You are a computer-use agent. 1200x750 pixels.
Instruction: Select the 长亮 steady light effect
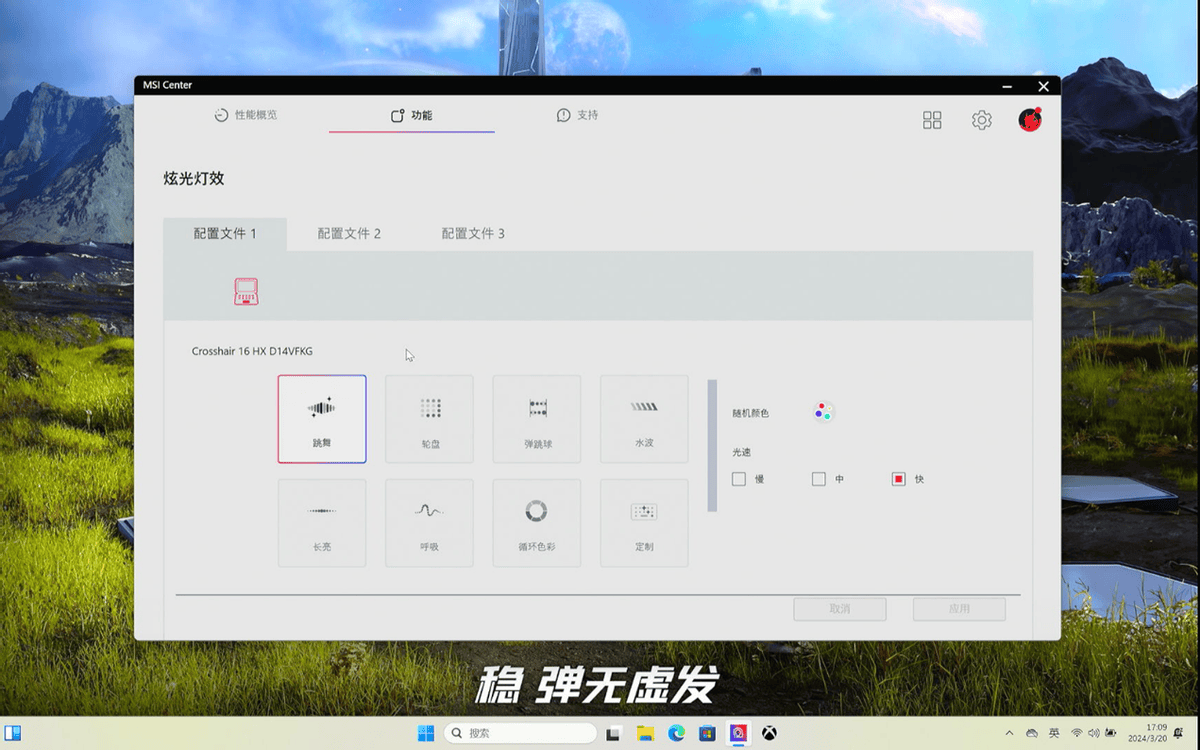click(x=322, y=523)
